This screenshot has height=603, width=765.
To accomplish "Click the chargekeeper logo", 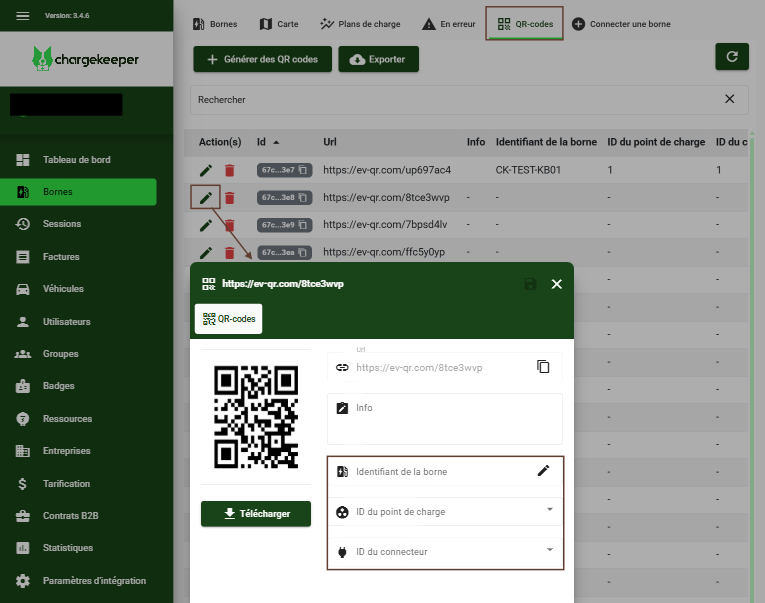I will [85, 59].
